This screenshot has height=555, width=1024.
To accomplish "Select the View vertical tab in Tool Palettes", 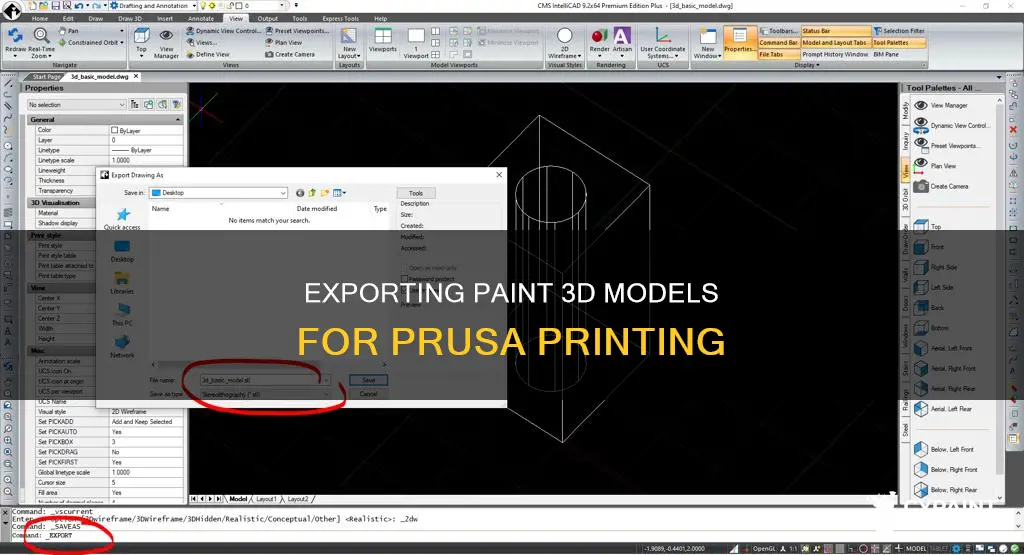I will [x=905, y=171].
